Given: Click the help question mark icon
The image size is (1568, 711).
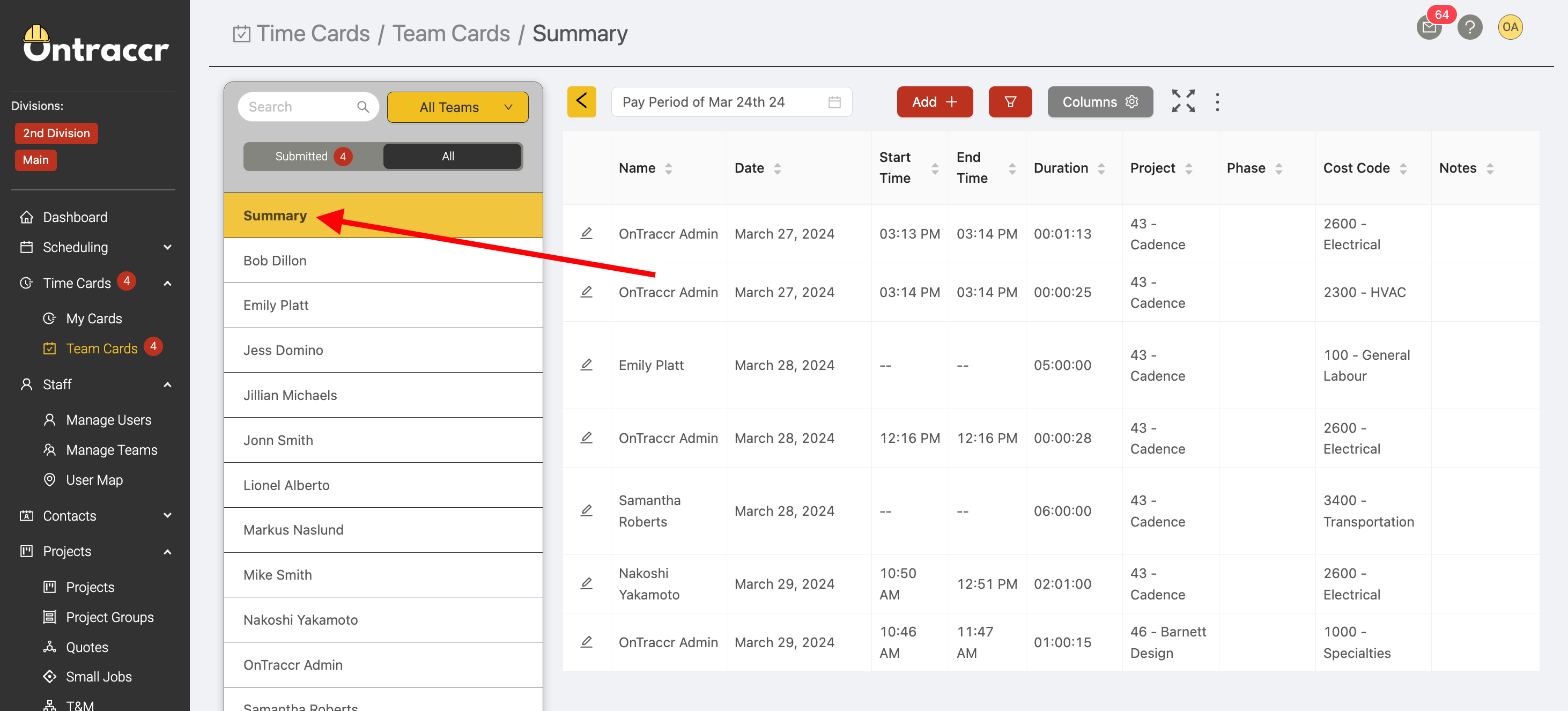Looking at the screenshot, I should (x=1469, y=27).
